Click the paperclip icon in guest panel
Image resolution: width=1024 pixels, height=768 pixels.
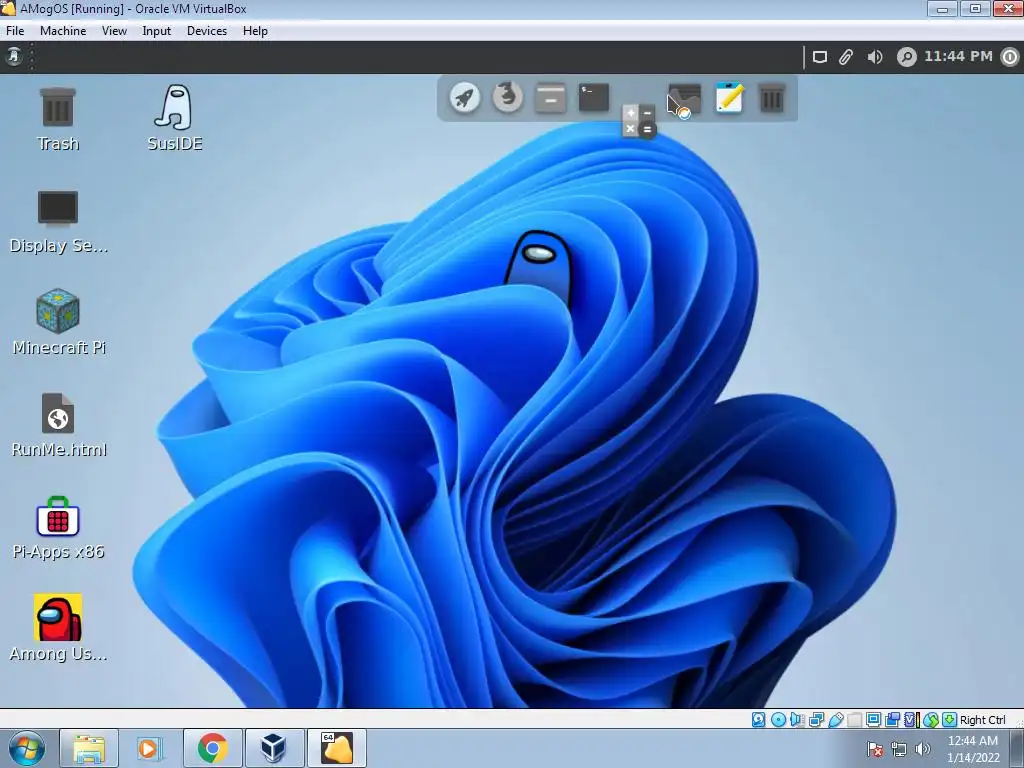click(846, 57)
